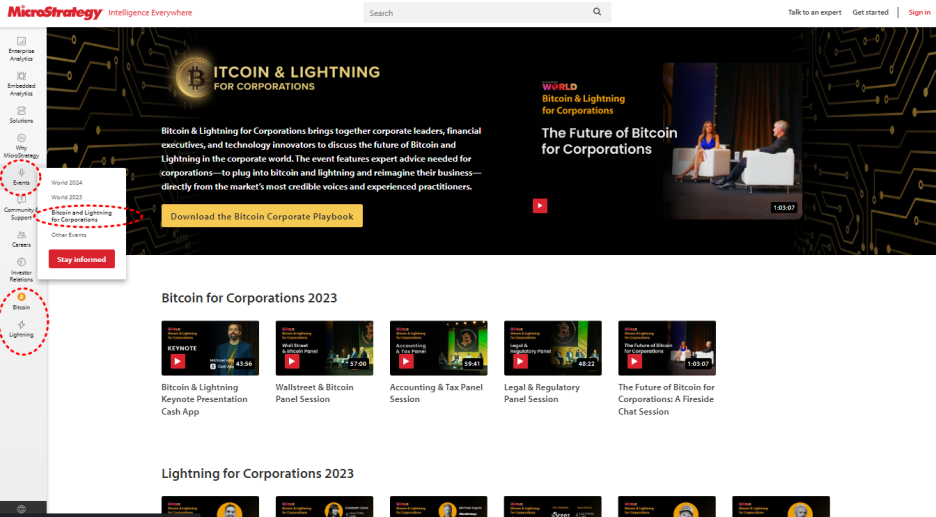Open Why MicroStrategy sidebar item
Screen dimensions: 936x517
click(x=21, y=146)
